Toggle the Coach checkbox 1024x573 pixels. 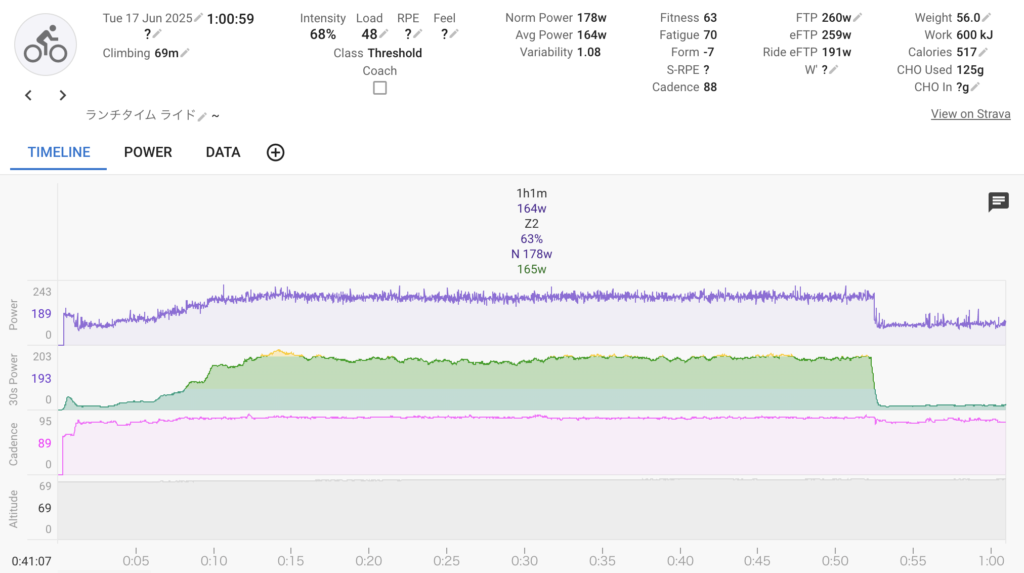[379, 88]
